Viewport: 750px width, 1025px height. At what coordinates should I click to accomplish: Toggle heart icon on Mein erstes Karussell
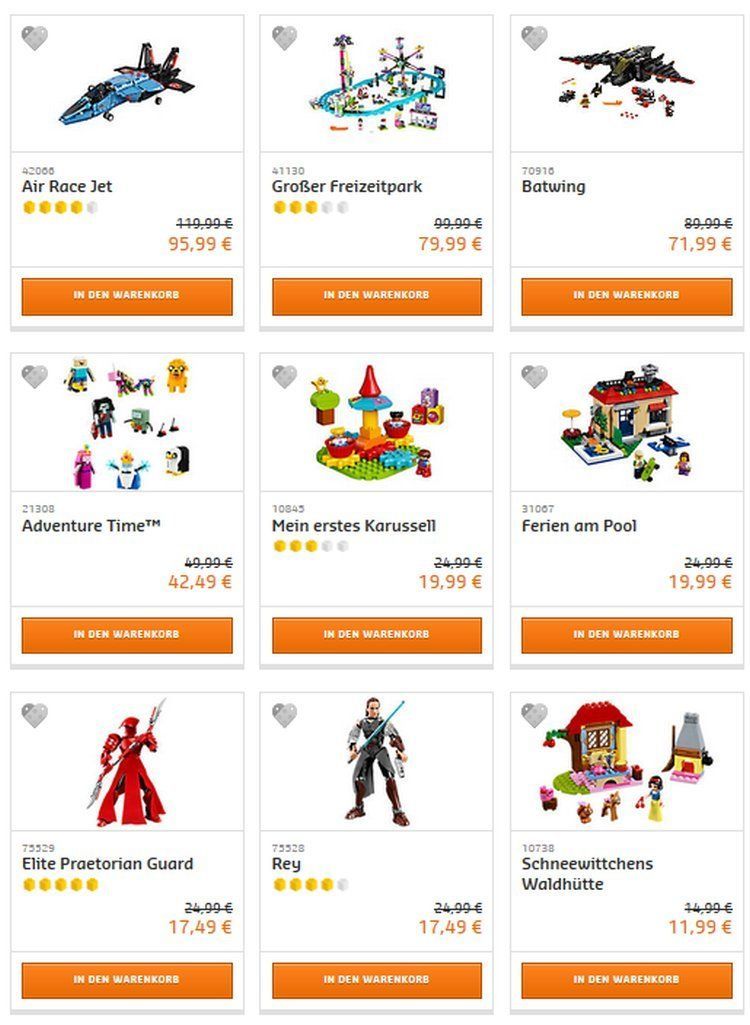point(285,376)
